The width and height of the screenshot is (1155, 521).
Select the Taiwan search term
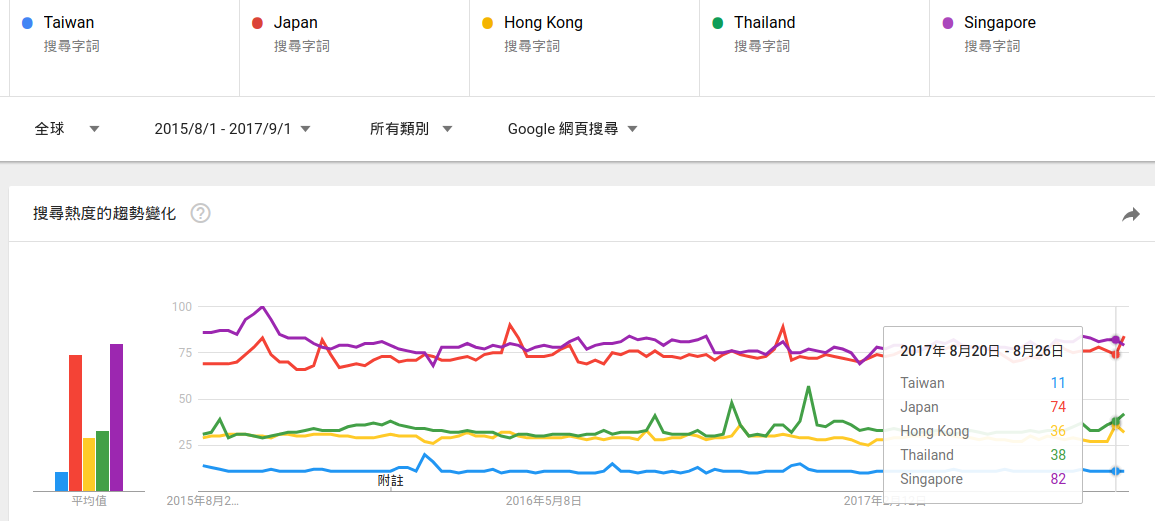pos(69,23)
